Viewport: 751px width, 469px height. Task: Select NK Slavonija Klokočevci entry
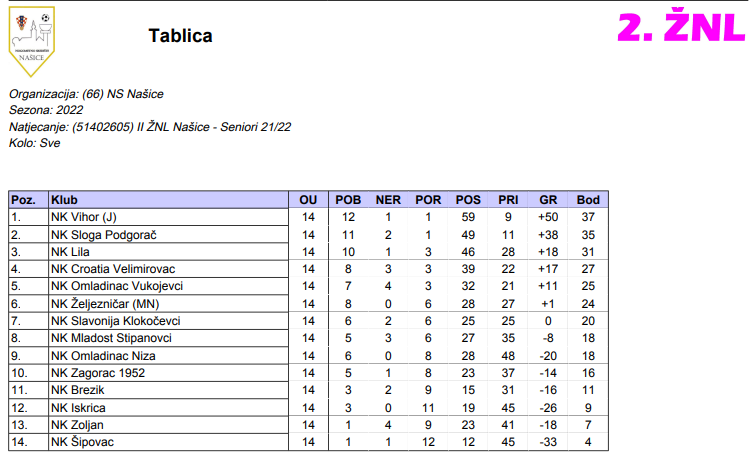[x=115, y=321]
